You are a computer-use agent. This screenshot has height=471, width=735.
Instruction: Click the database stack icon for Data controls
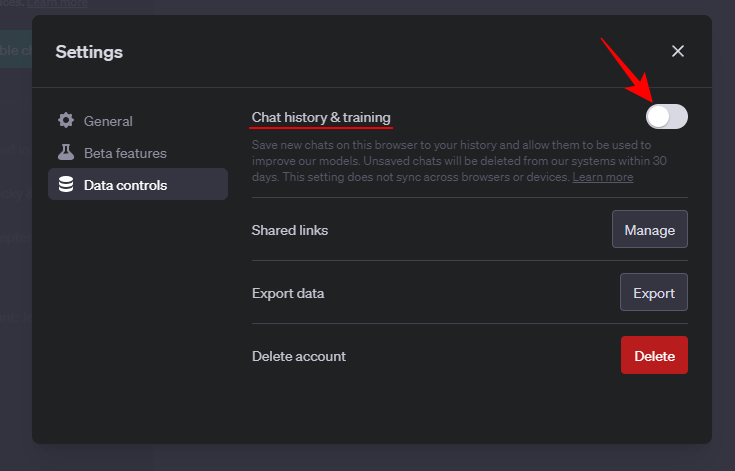point(66,185)
